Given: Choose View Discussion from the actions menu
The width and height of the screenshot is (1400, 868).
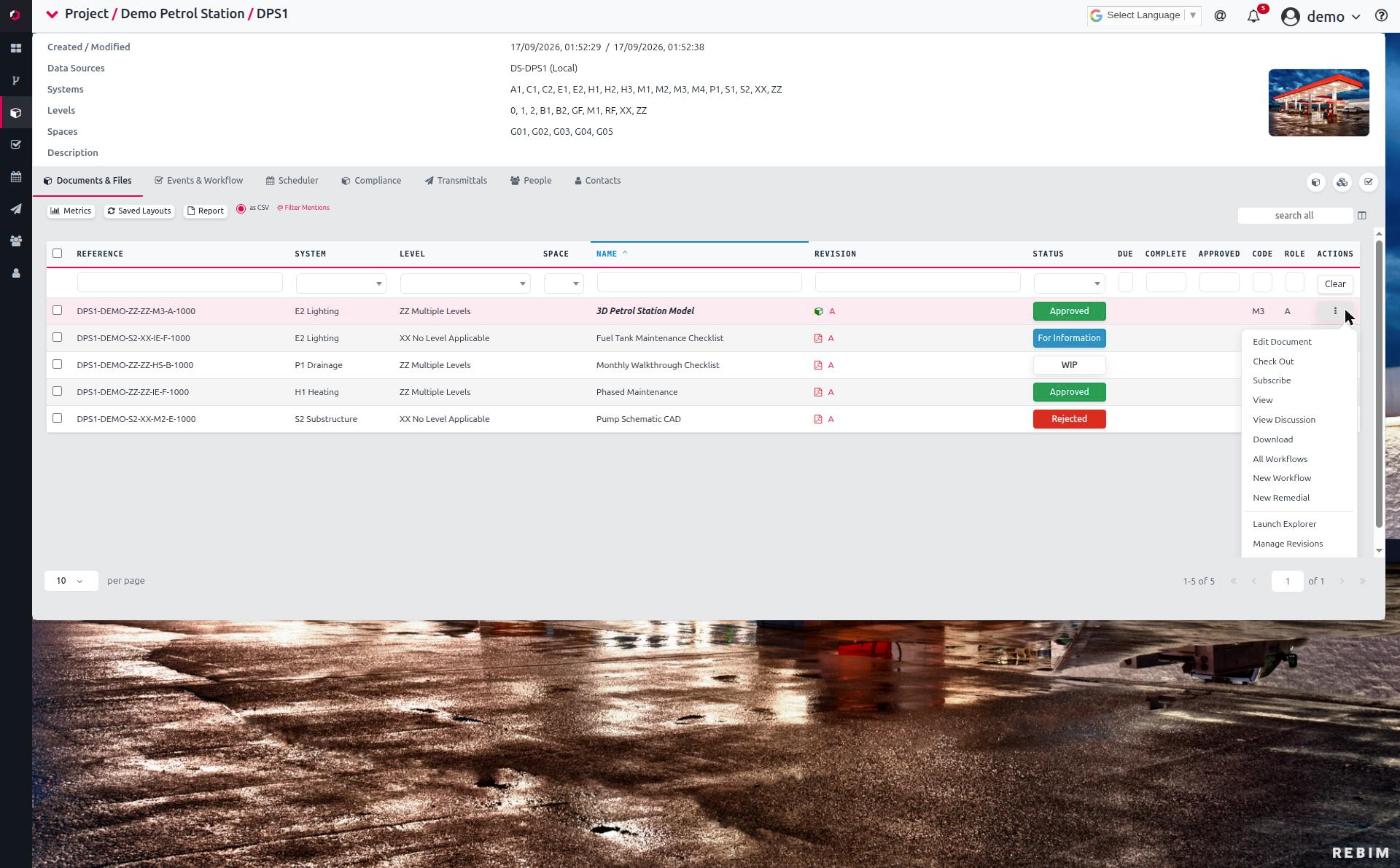Looking at the screenshot, I should coord(1284,420).
